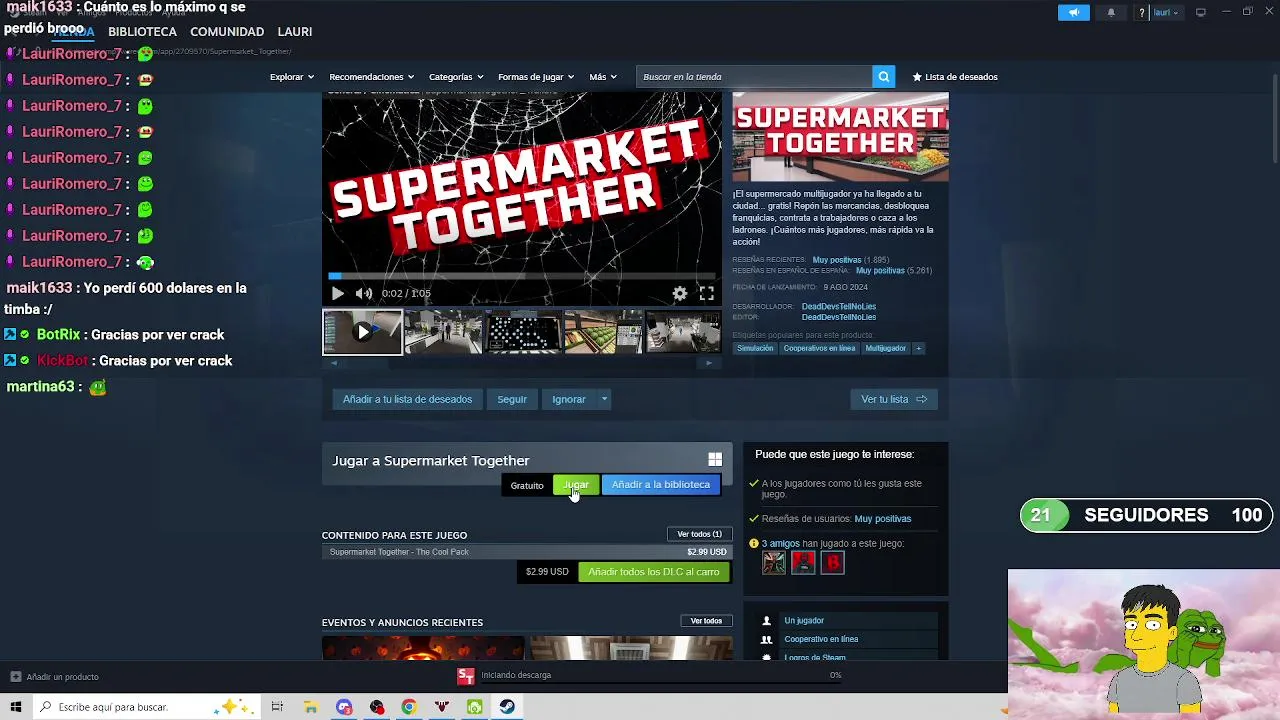Image resolution: width=1280 pixels, height=720 pixels.
Task: Expand the Explorar store menu
Action: [x=291, y=77]
